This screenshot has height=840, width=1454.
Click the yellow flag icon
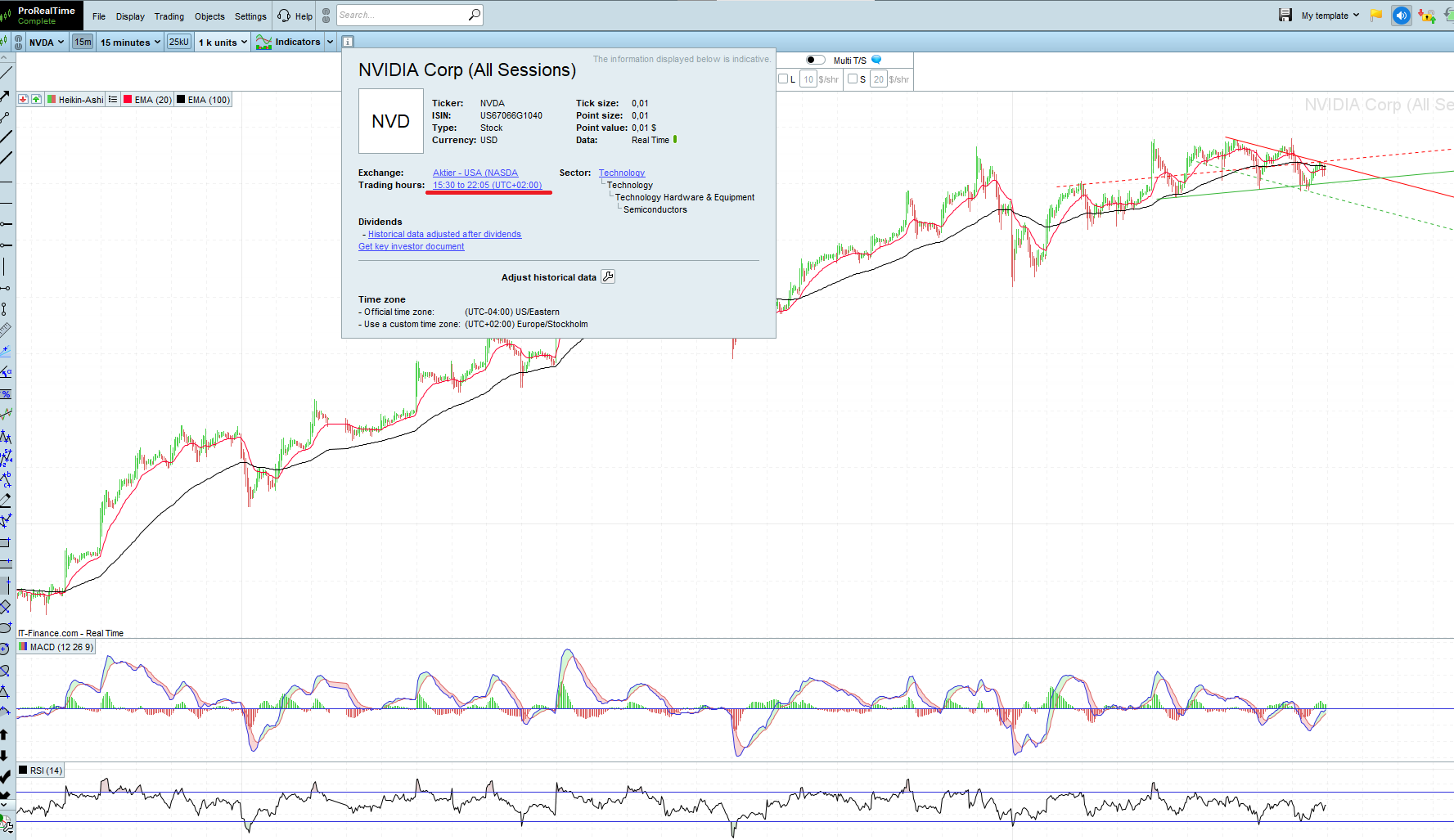1376,15
